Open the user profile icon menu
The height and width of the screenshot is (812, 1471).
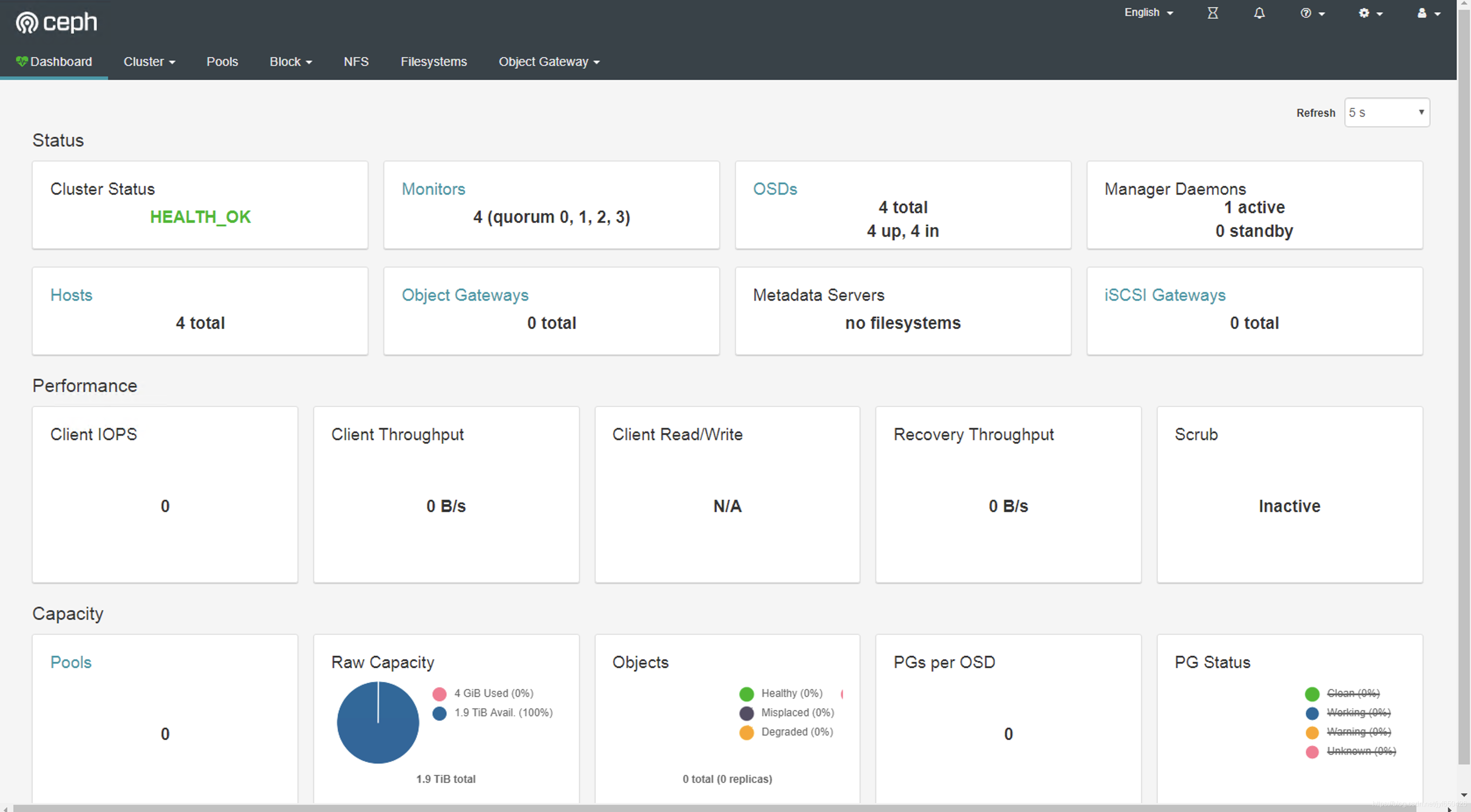coord(1428,13)
